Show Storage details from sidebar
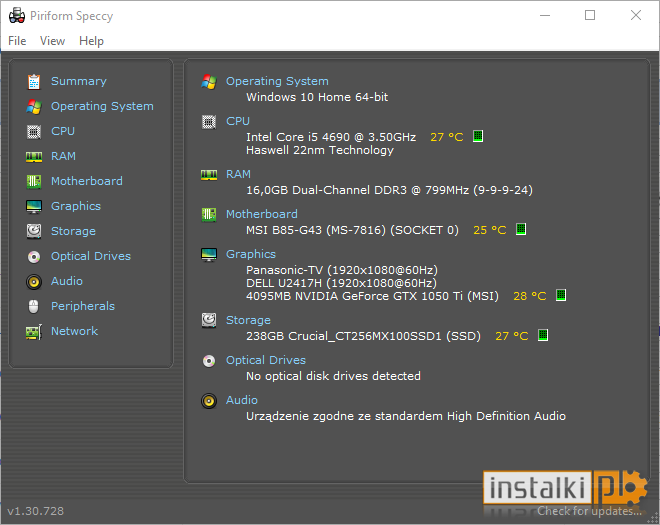Viewport: 660px width, 525px height. point(73,231)
